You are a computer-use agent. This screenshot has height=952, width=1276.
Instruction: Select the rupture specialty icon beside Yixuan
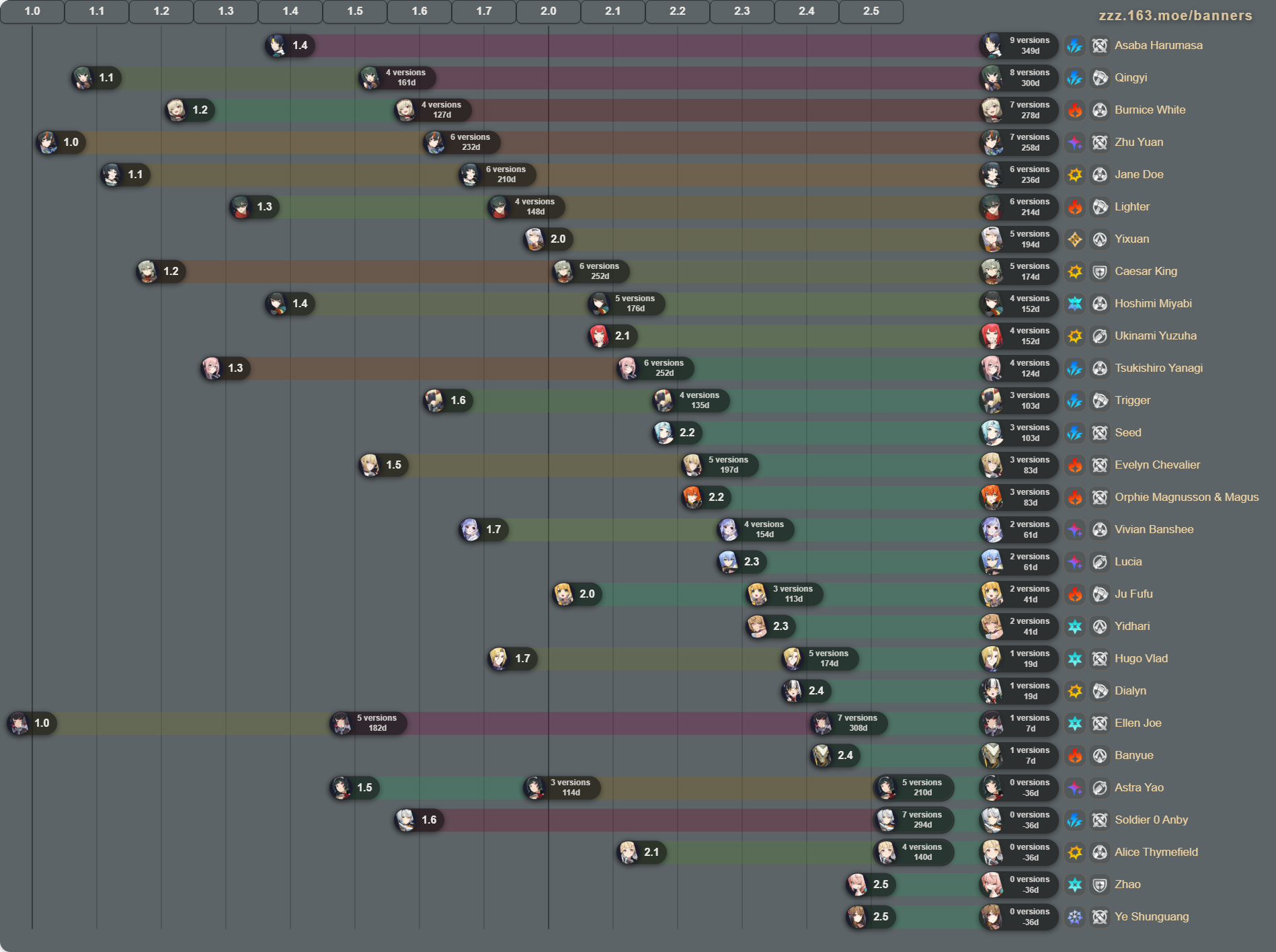click(1100, 239)
